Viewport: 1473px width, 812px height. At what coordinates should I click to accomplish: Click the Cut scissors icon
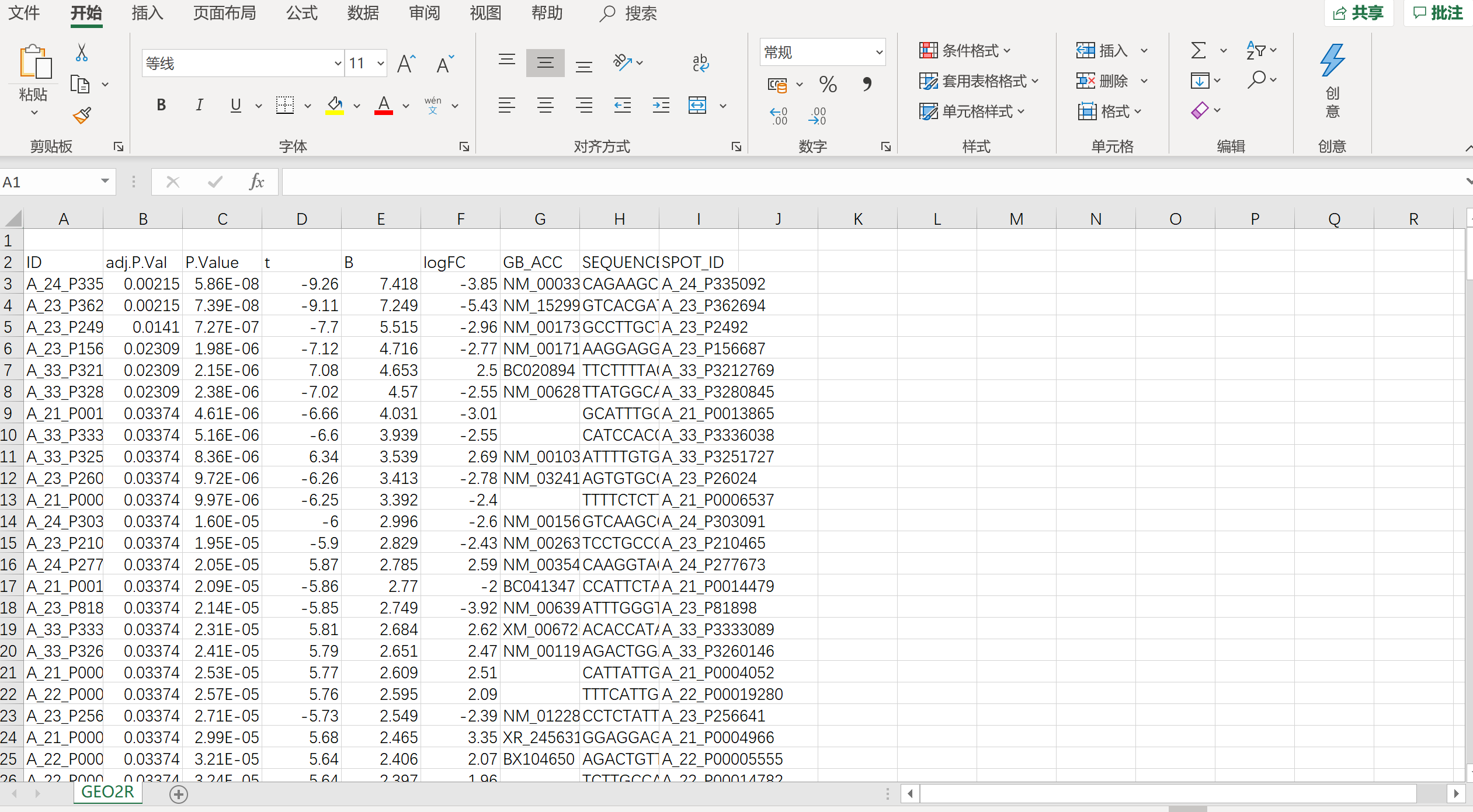click(82, 53)
